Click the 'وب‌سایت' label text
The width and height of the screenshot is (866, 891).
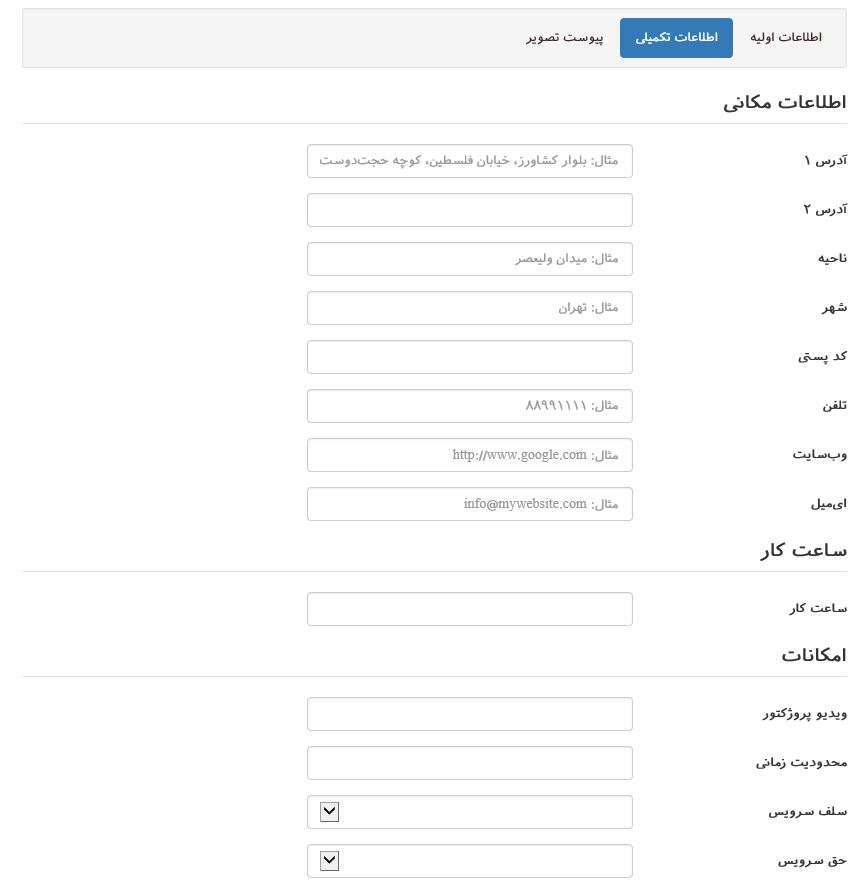[819, 455]
